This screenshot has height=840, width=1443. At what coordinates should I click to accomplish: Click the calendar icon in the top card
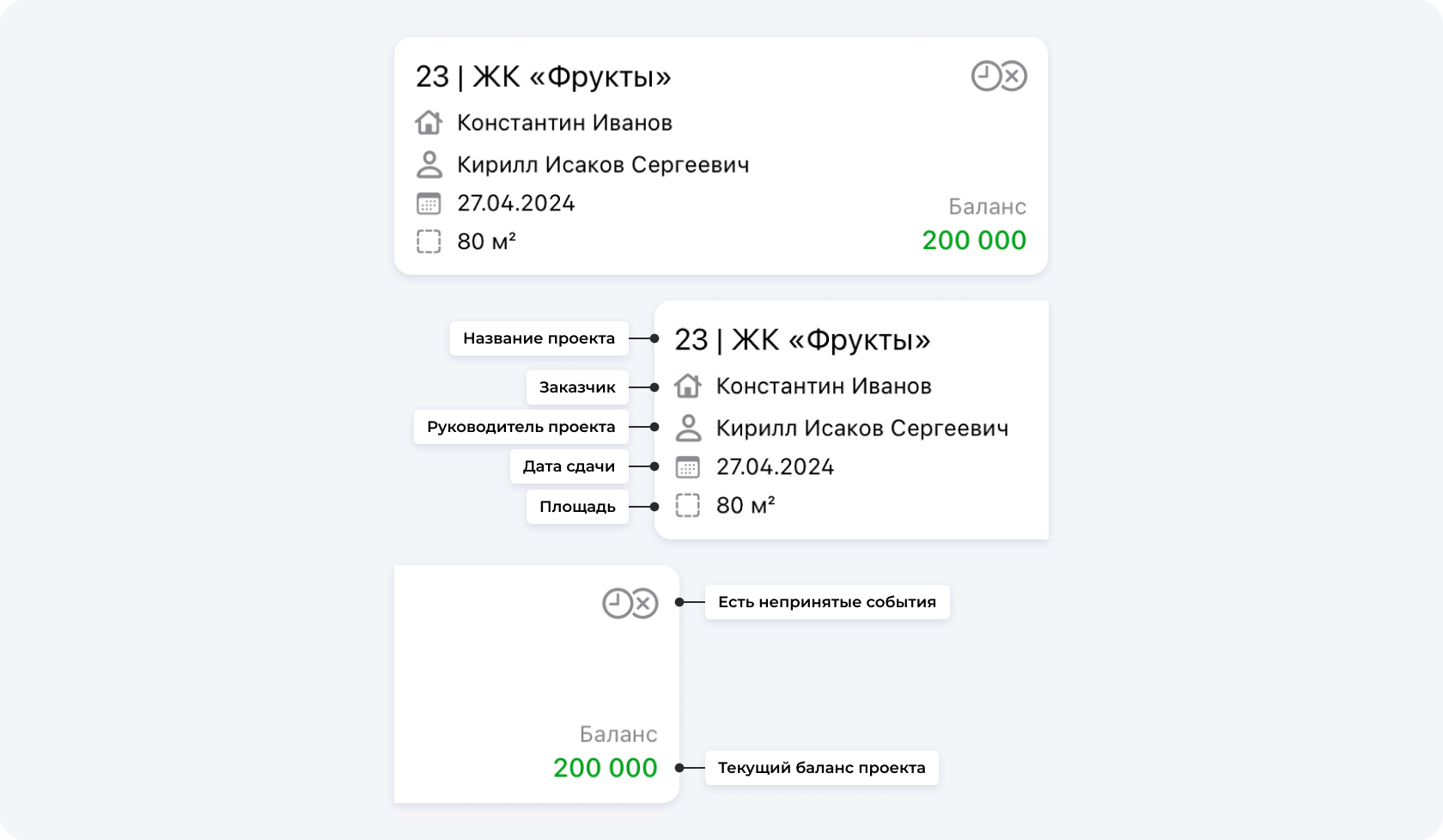tap(429, 204)
